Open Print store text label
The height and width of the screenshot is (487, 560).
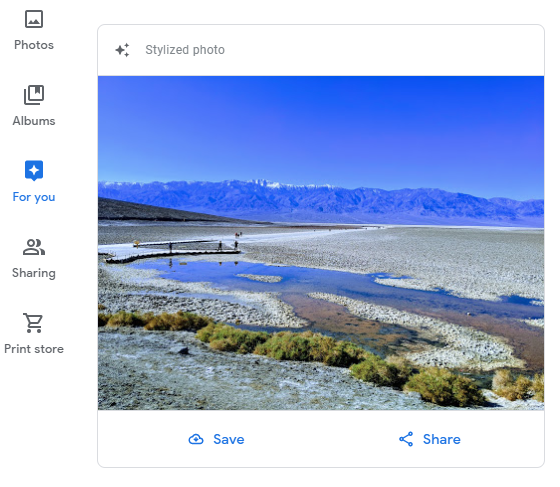click(34, 349)
